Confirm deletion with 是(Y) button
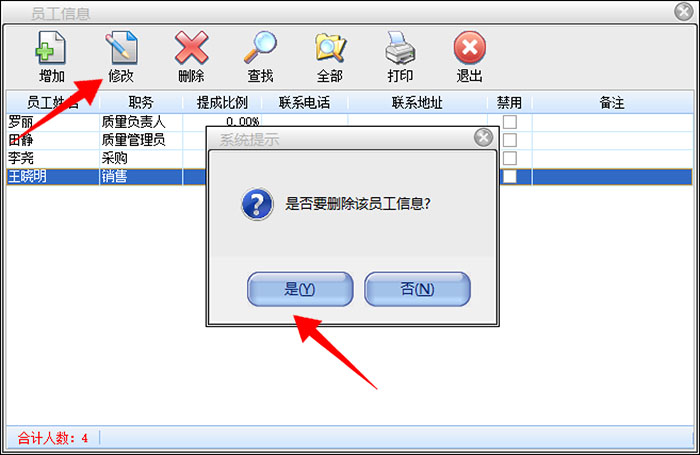The height and width of the screenshot is (455, 700). click(x=300, y=289)
